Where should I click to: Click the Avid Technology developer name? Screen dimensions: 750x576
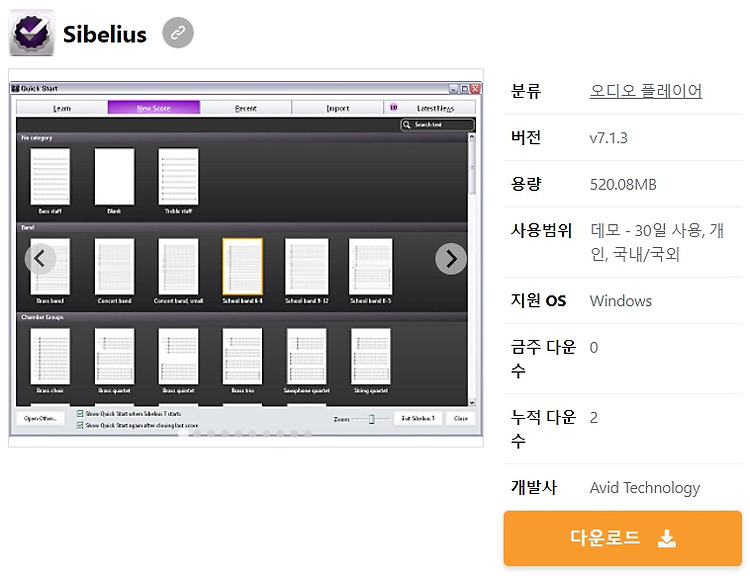645,488
